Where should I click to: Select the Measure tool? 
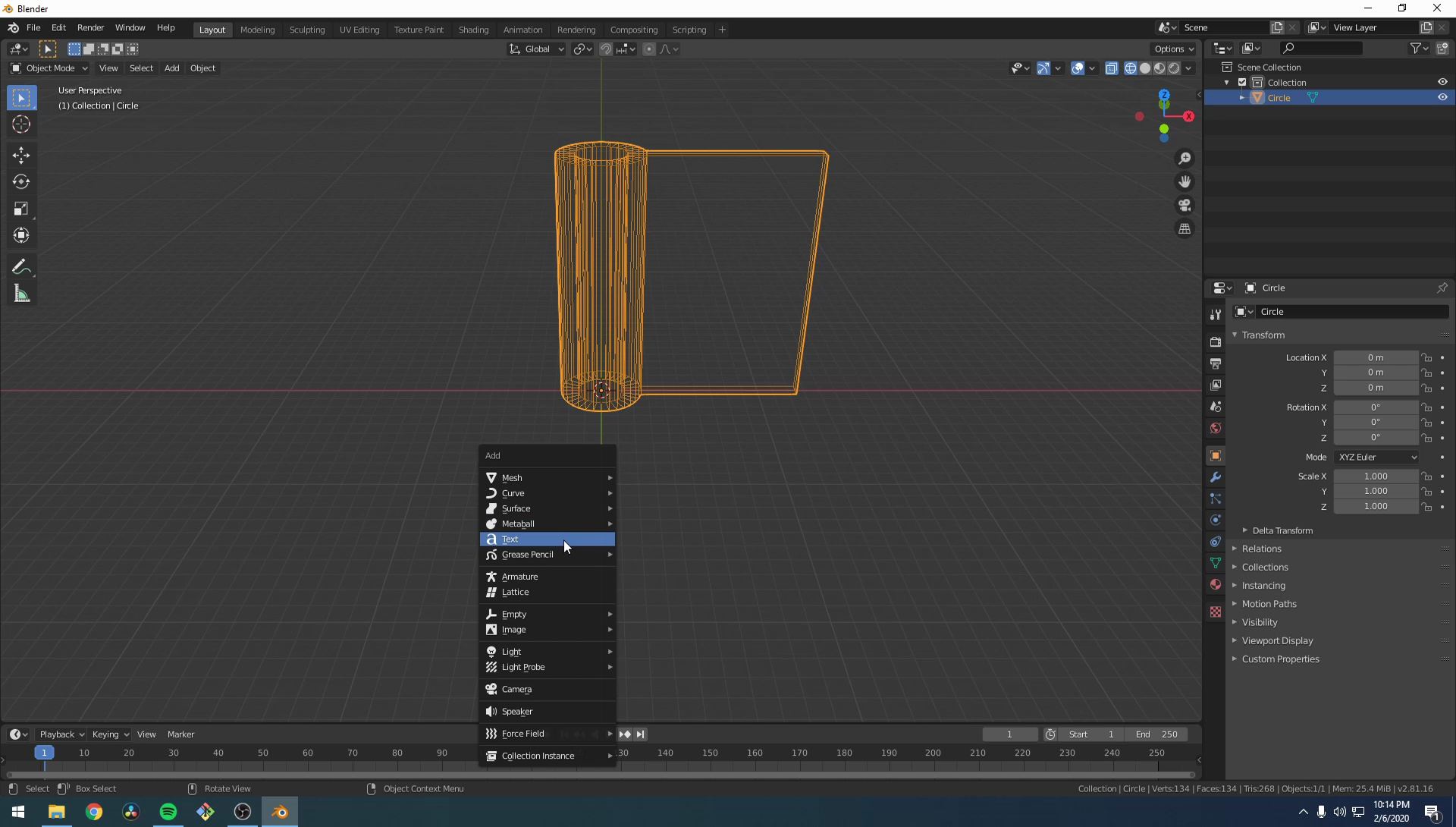(21, 294)
